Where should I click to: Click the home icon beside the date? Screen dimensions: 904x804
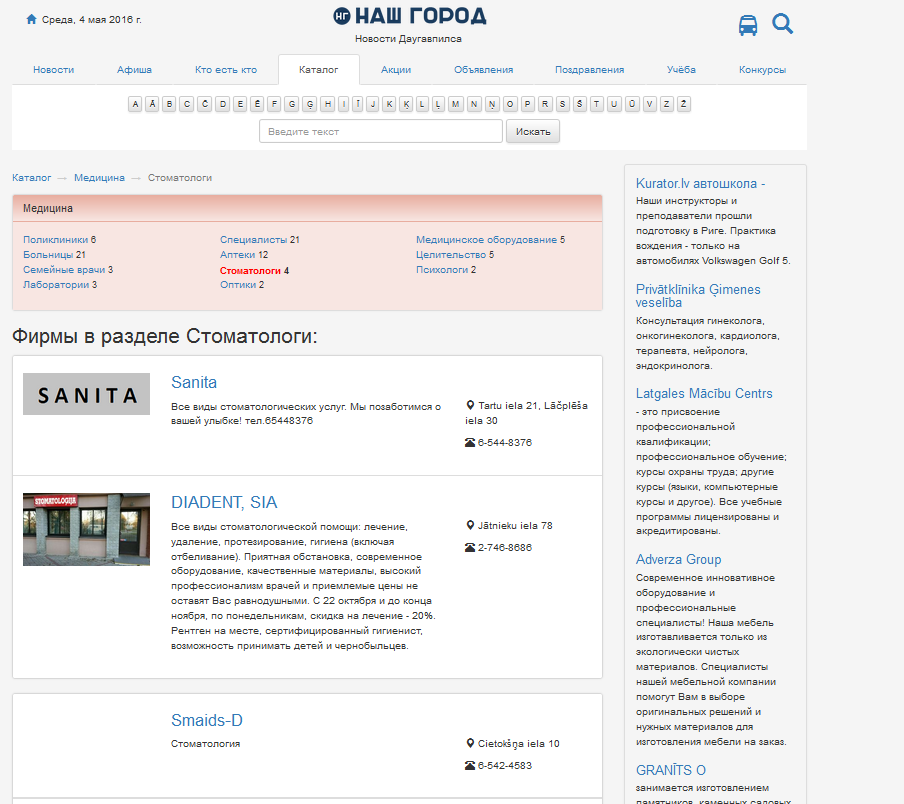tap(32, 19)
